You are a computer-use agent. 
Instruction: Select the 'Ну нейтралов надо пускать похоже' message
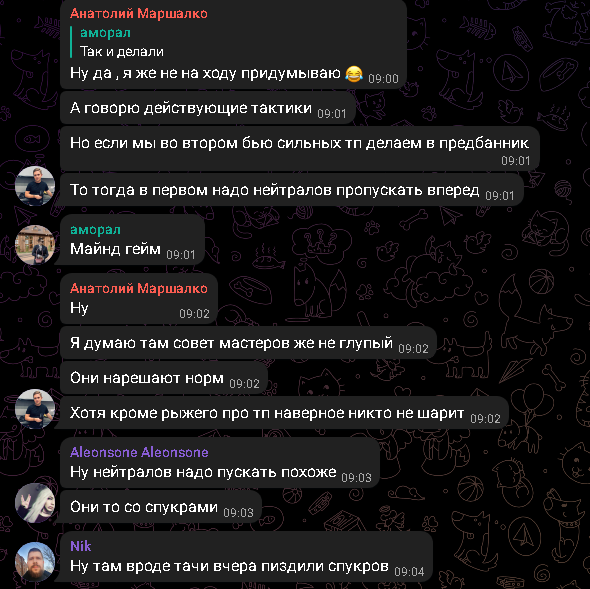tap(220, 463)
